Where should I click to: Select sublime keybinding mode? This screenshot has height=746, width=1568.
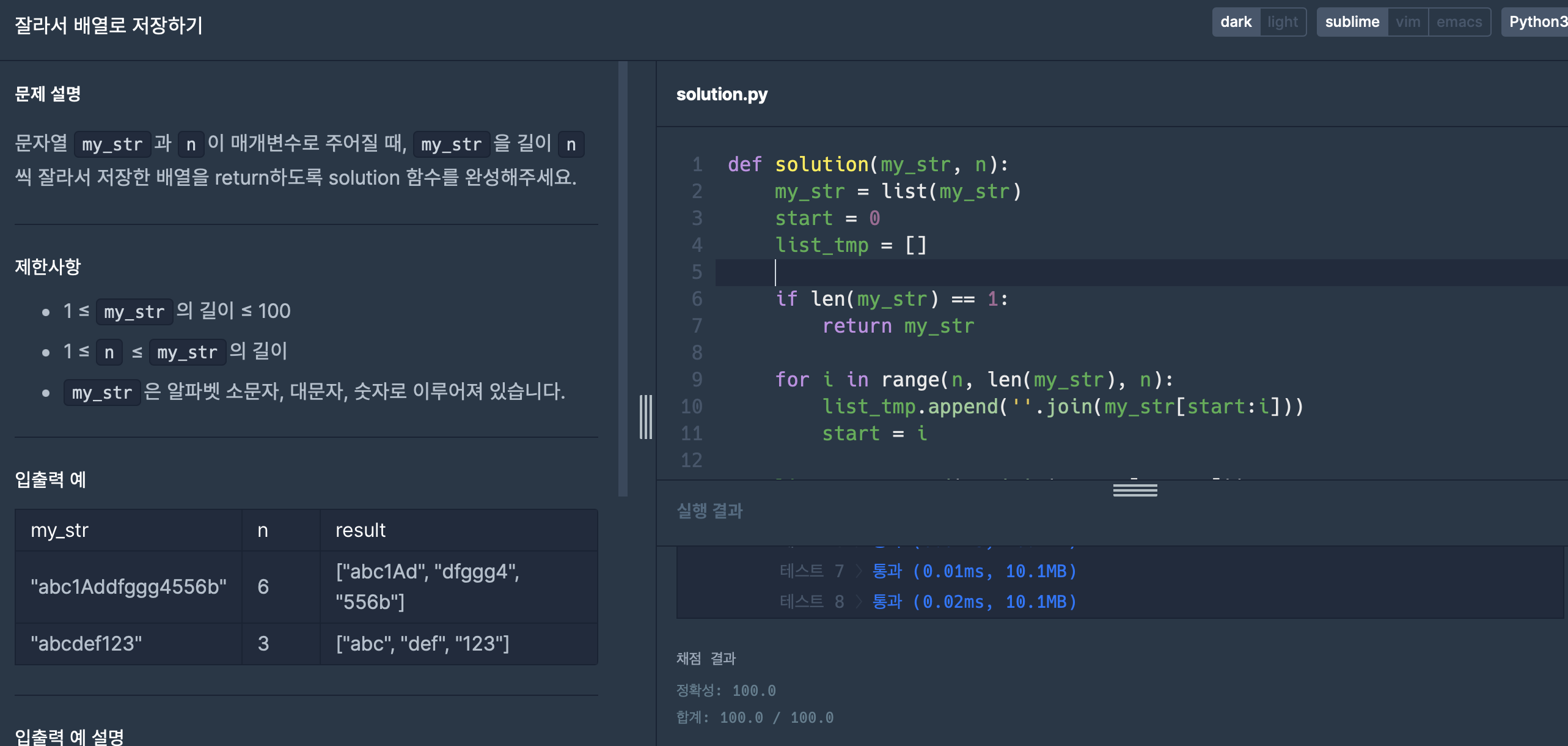(1352, 22)
